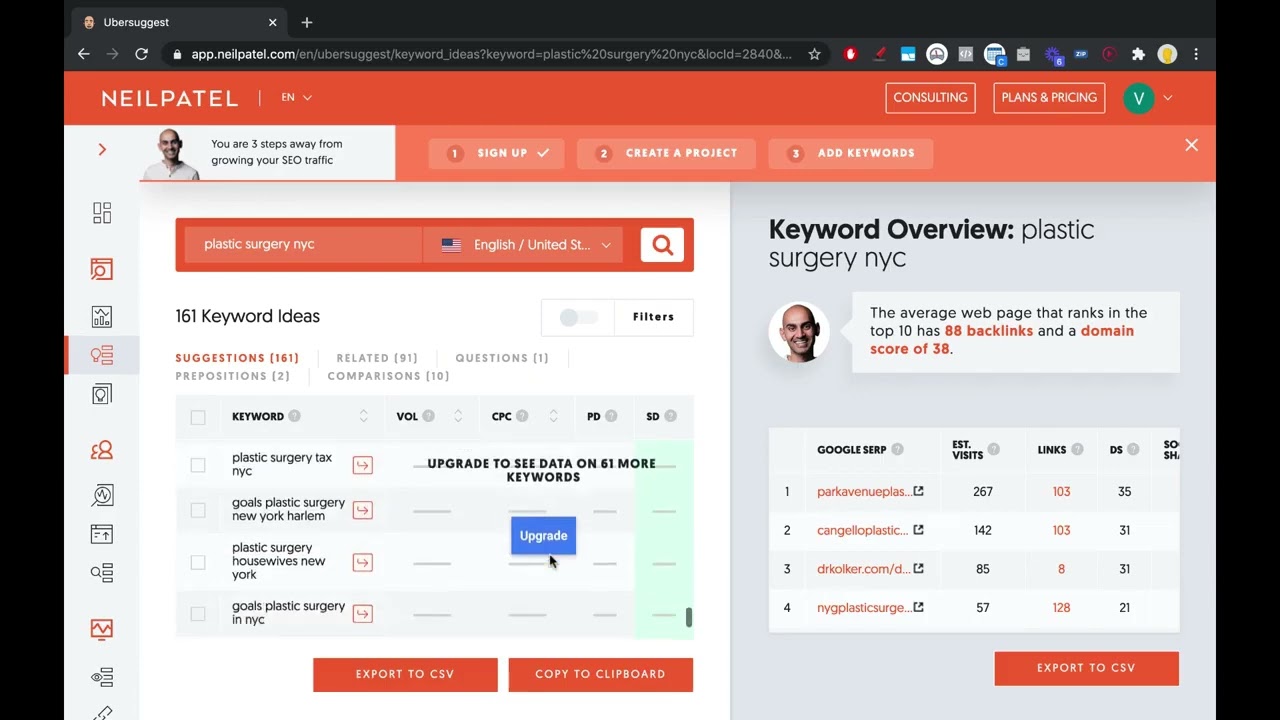Open the Chrome three-dot menu
Viewport: 1280px width, 720px height.
[1196, 54]
